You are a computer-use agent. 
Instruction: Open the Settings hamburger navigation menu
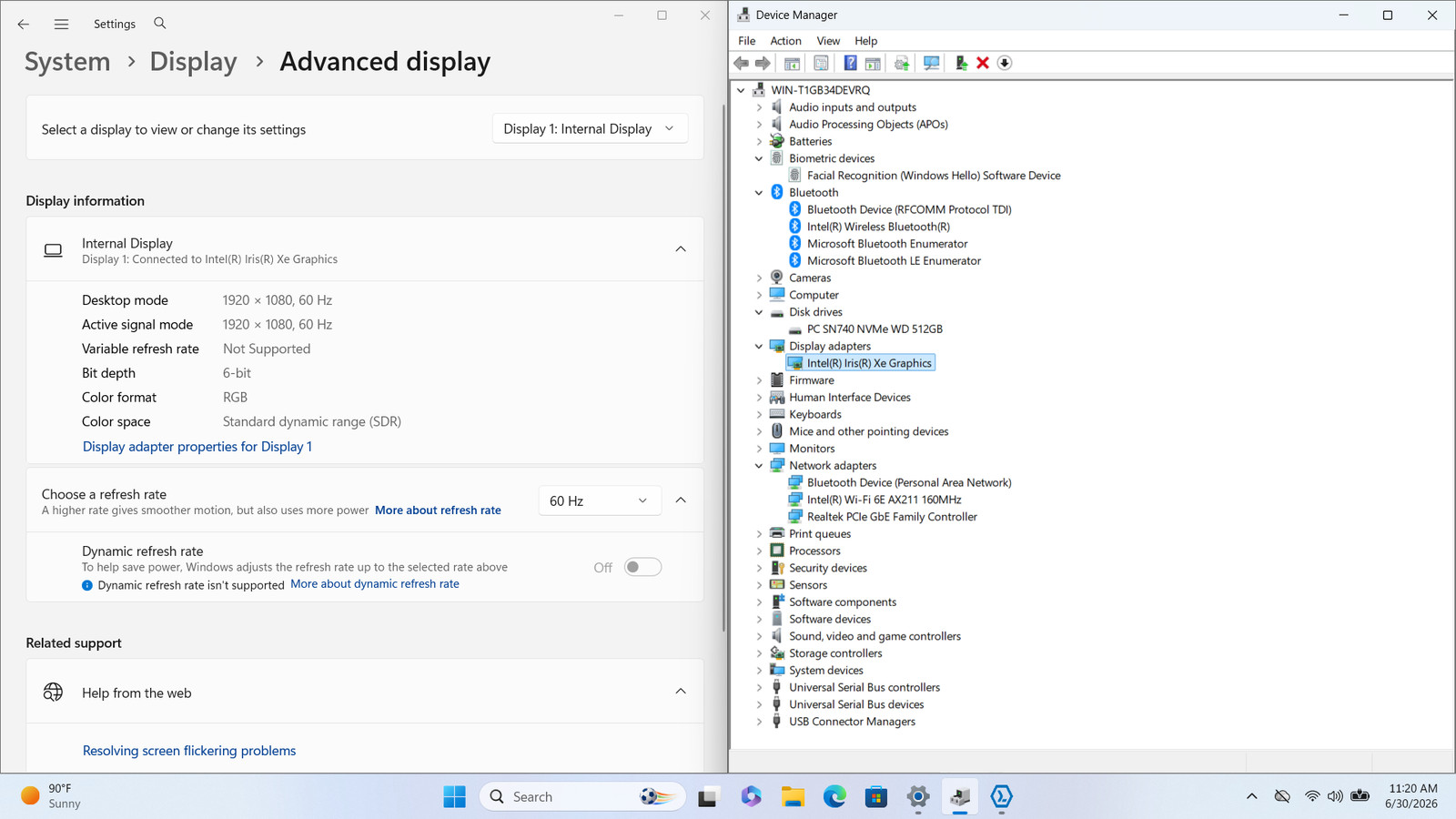pos(61,25)
